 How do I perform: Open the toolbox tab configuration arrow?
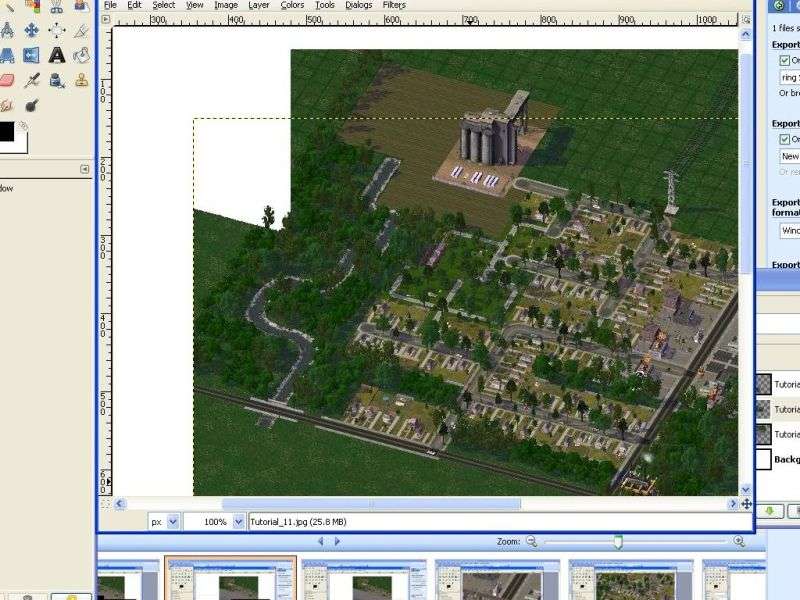point(84,170)
